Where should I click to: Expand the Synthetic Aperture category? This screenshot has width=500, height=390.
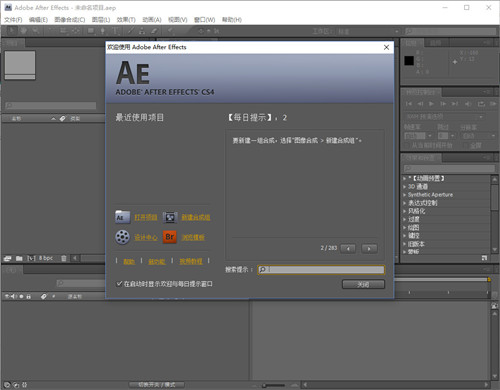(x=405, y=195)
